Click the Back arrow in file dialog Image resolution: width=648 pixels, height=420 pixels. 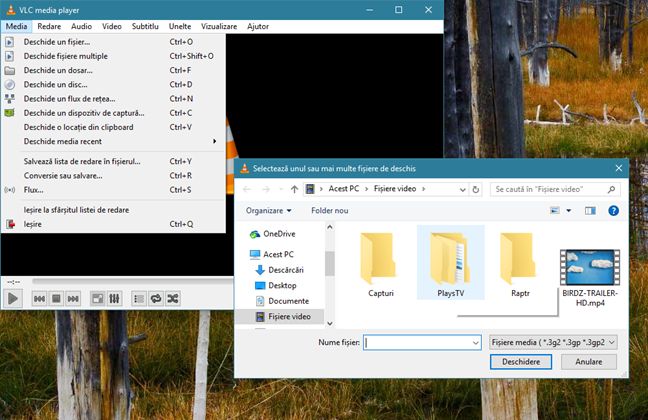click(x=247, y=189)
